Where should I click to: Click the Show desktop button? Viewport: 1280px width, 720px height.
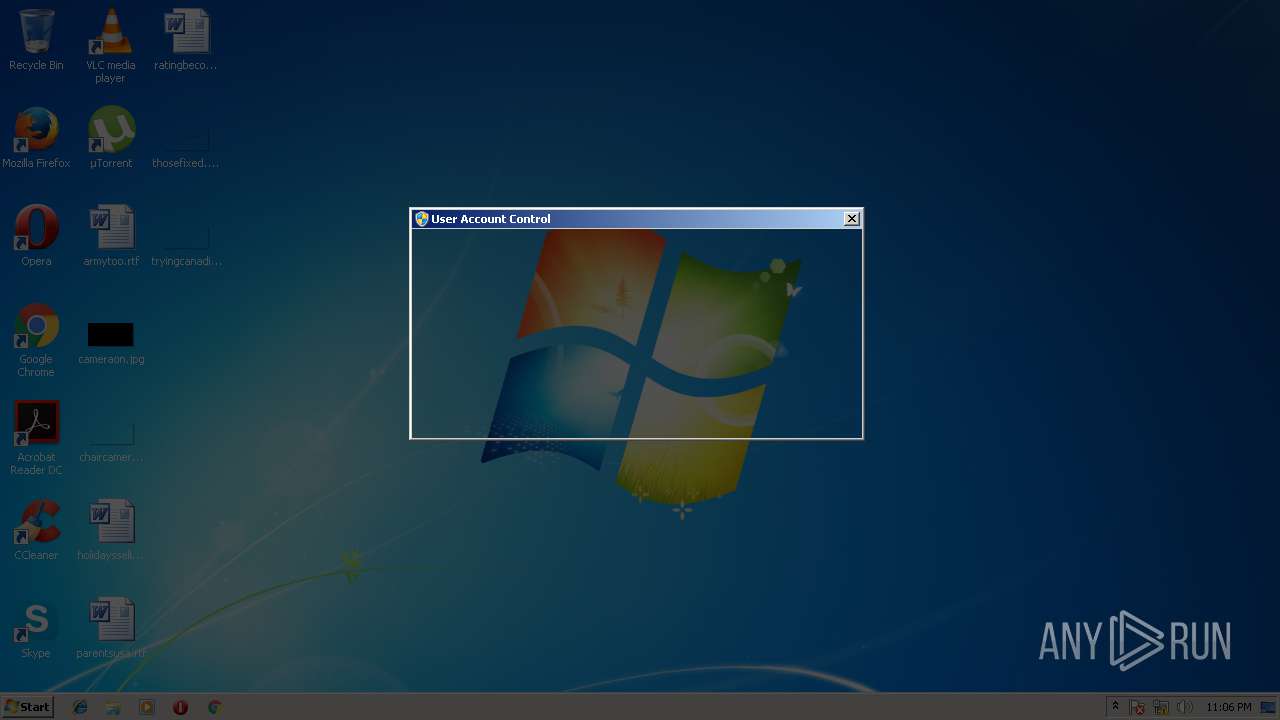[1268, 707]
